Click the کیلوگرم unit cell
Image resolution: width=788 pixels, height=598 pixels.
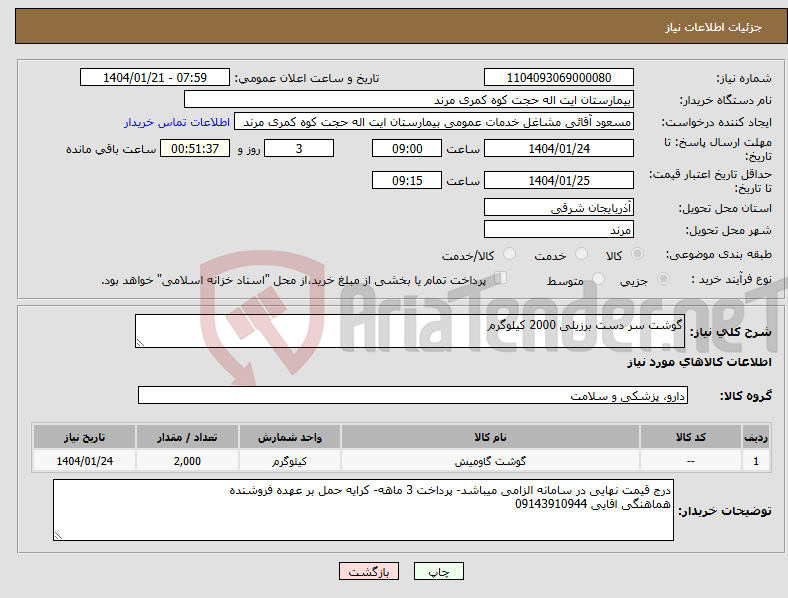click(x=290, y=461)
